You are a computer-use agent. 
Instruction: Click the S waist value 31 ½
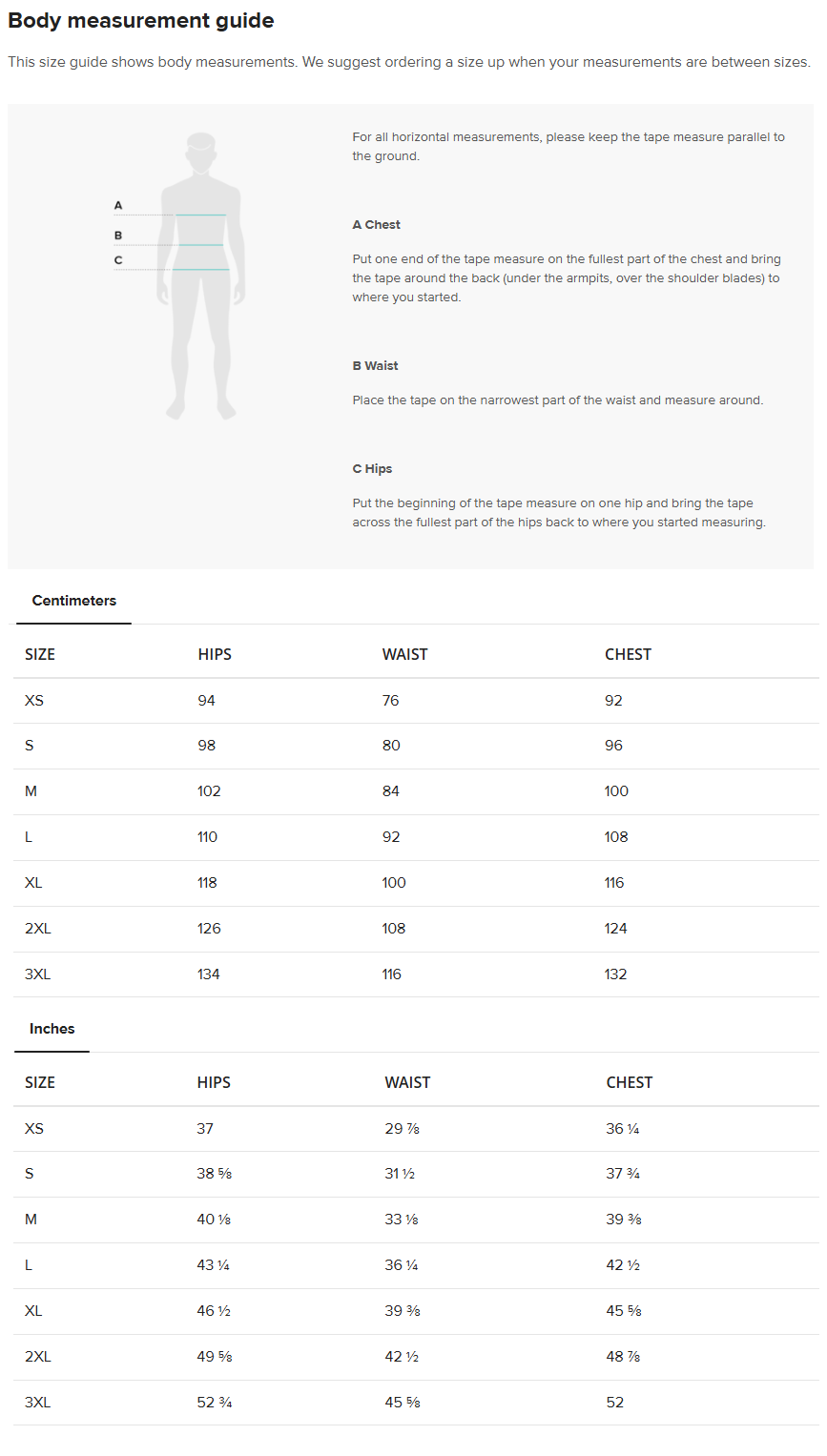coord(400,1174)
